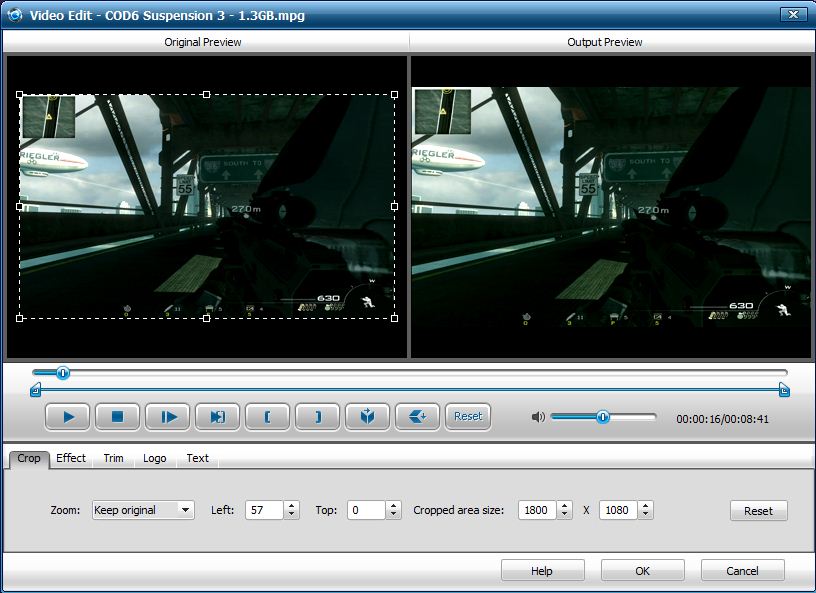Adjust the volume slider knob
The width and height of the screenshot is (816, 593).
[x=603, y=417]
